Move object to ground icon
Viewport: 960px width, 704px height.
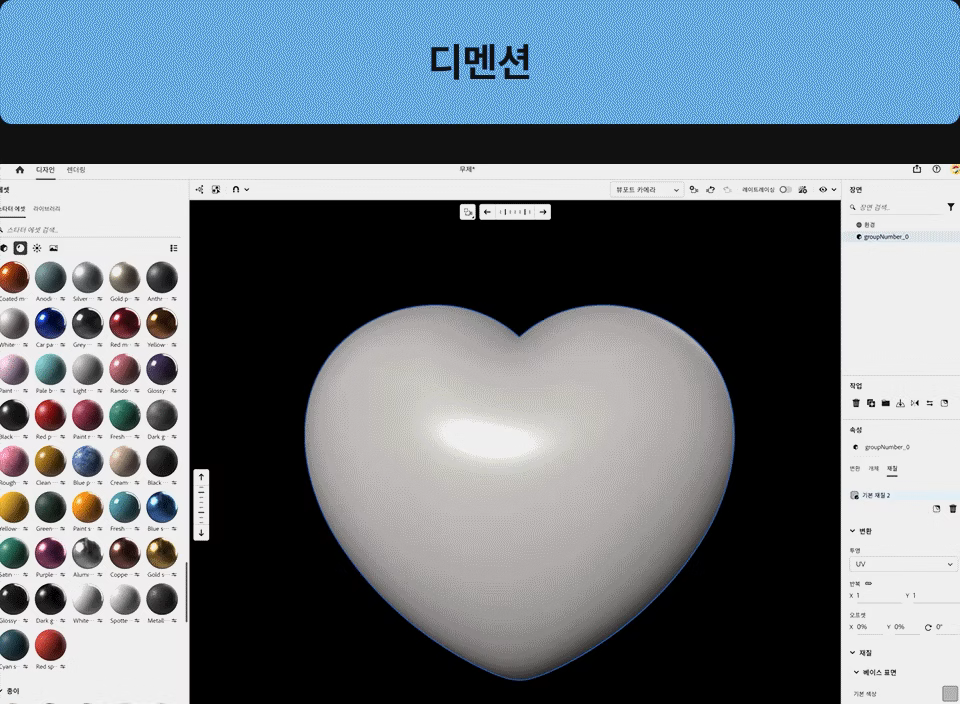point(900,403)
